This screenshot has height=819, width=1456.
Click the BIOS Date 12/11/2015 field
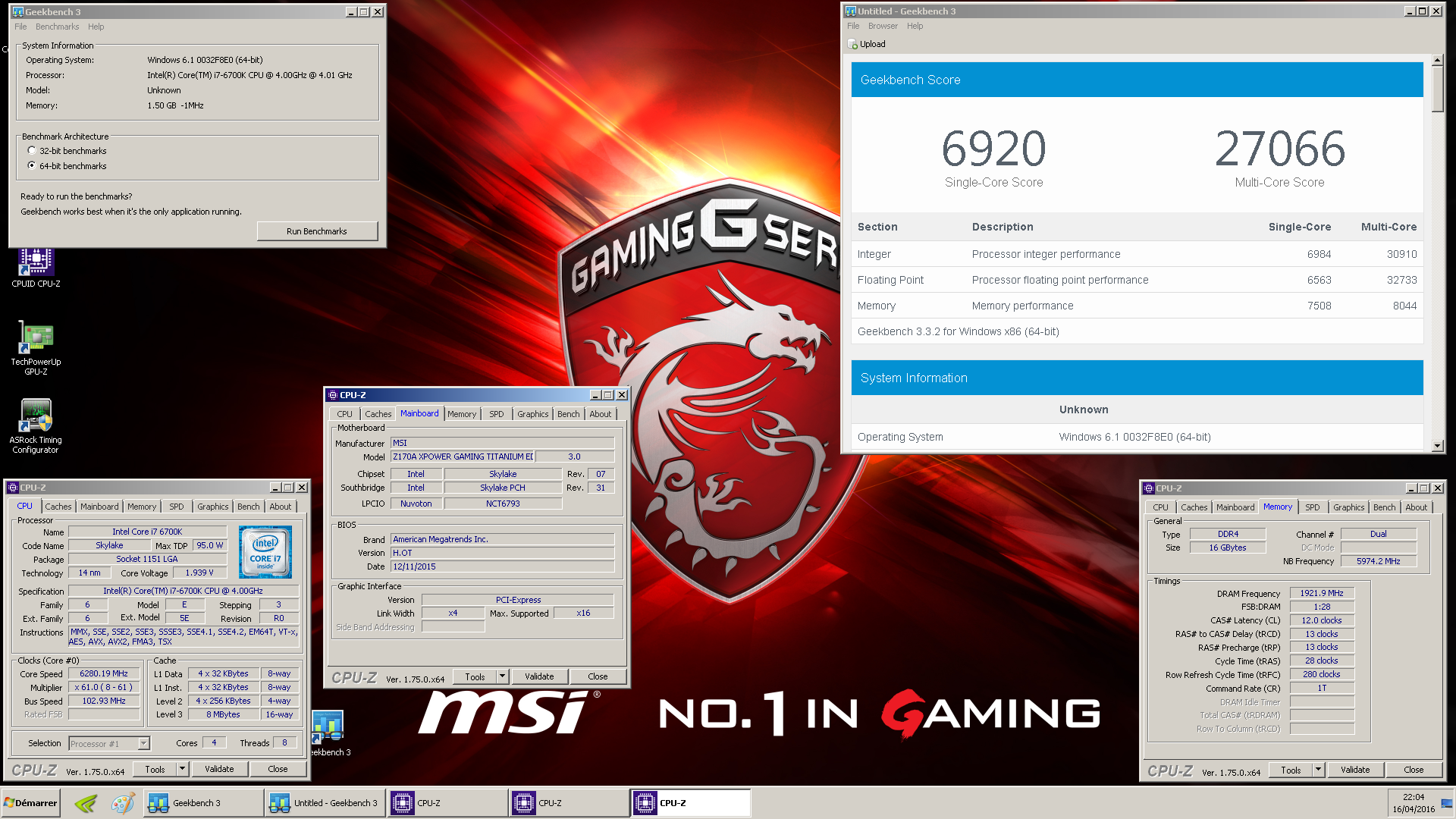[x=502, y=566]
